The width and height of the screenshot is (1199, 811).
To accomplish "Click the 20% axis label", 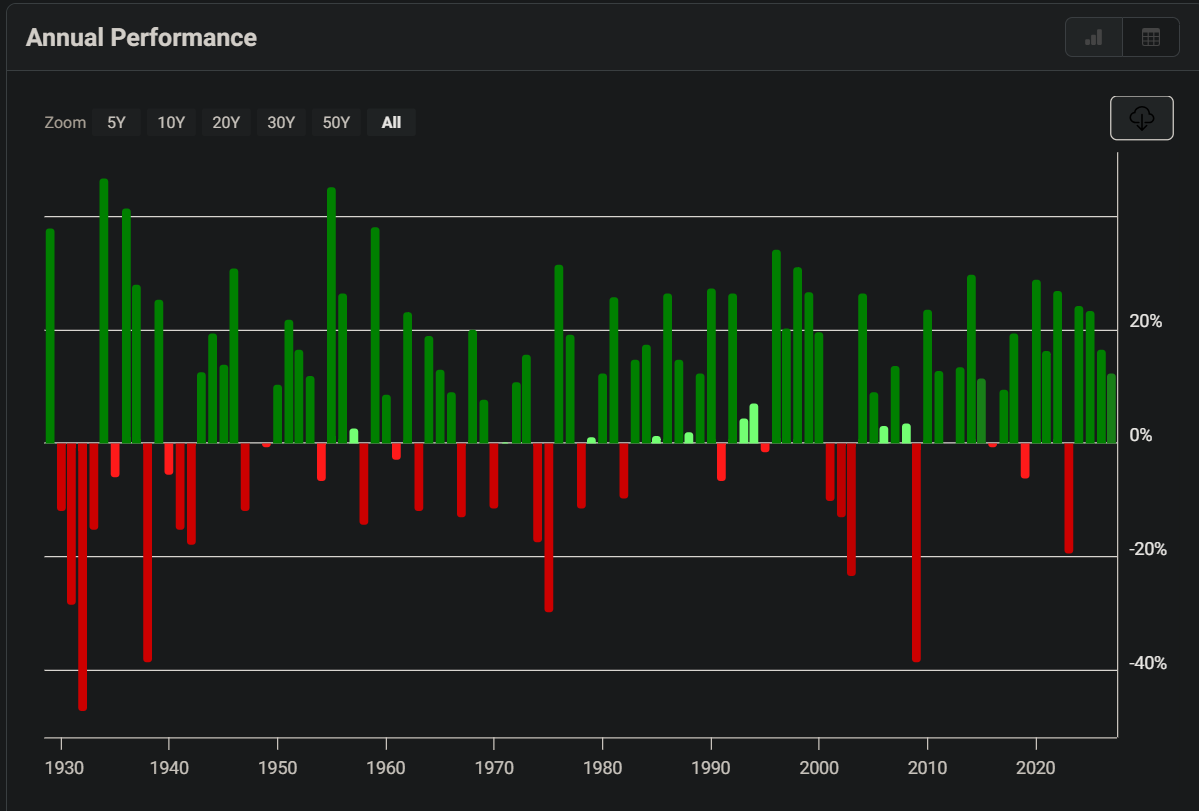I will (x=1145, y=321).
